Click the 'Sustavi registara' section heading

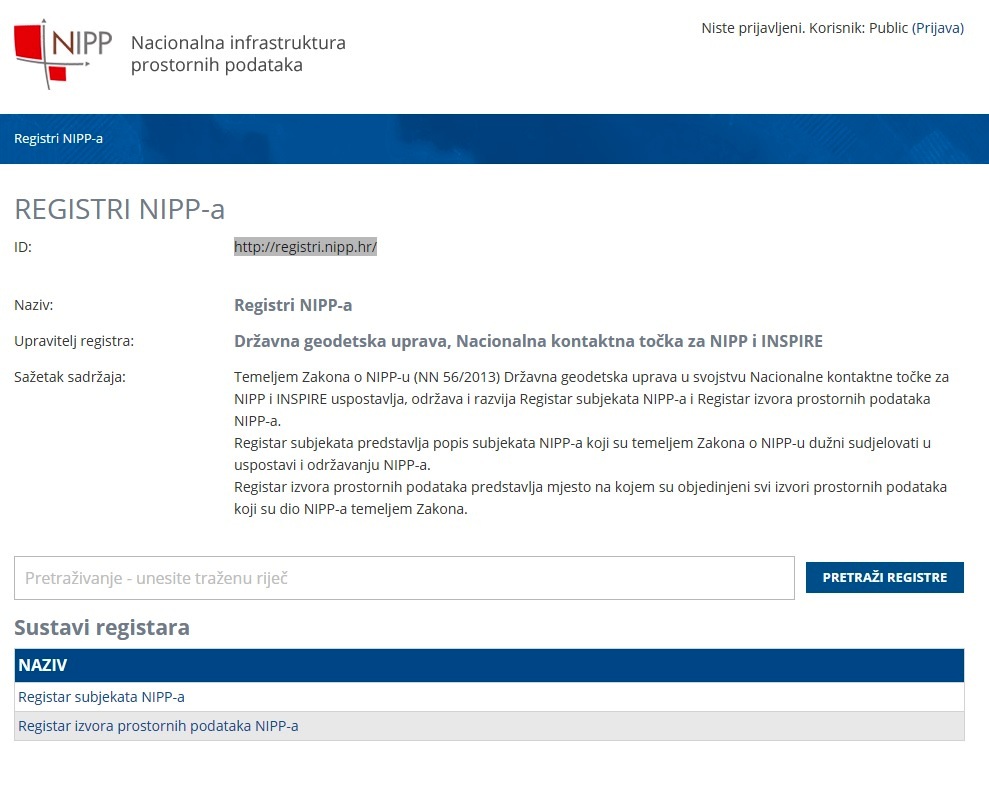point(102,628)
